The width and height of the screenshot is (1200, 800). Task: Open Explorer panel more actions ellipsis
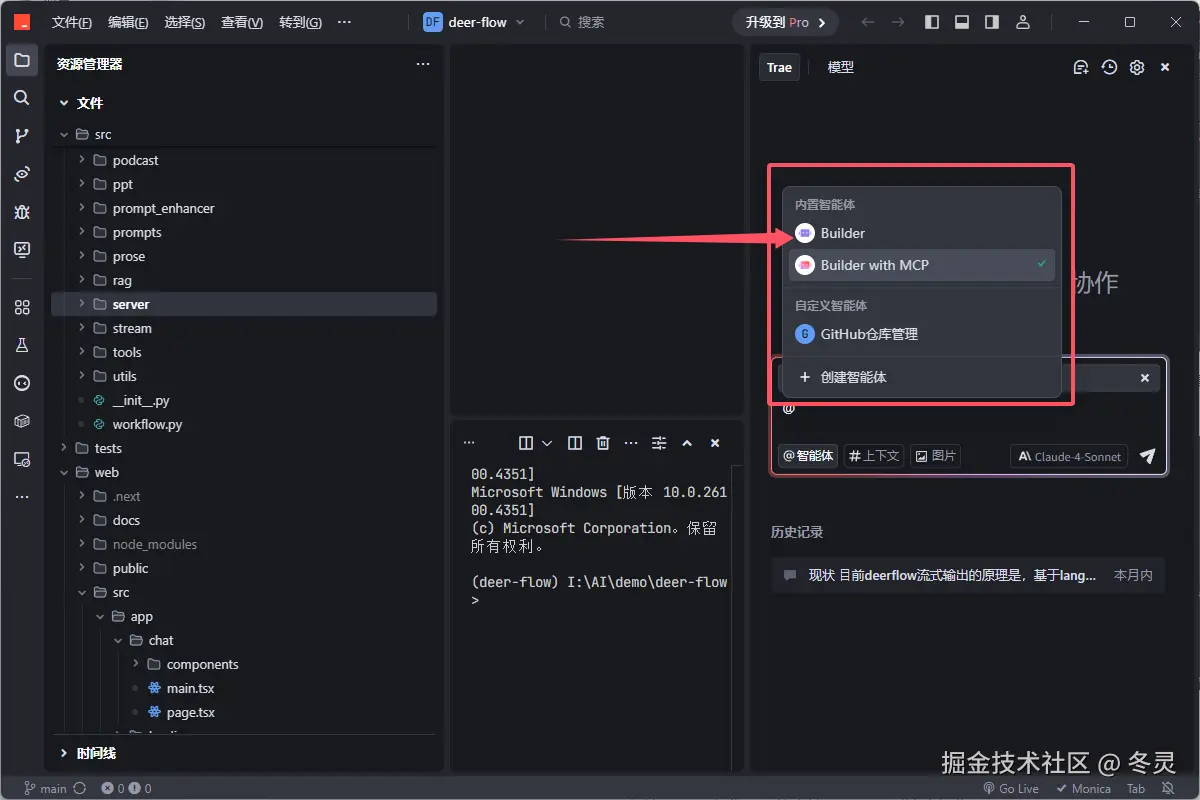(x=423, y=64)
